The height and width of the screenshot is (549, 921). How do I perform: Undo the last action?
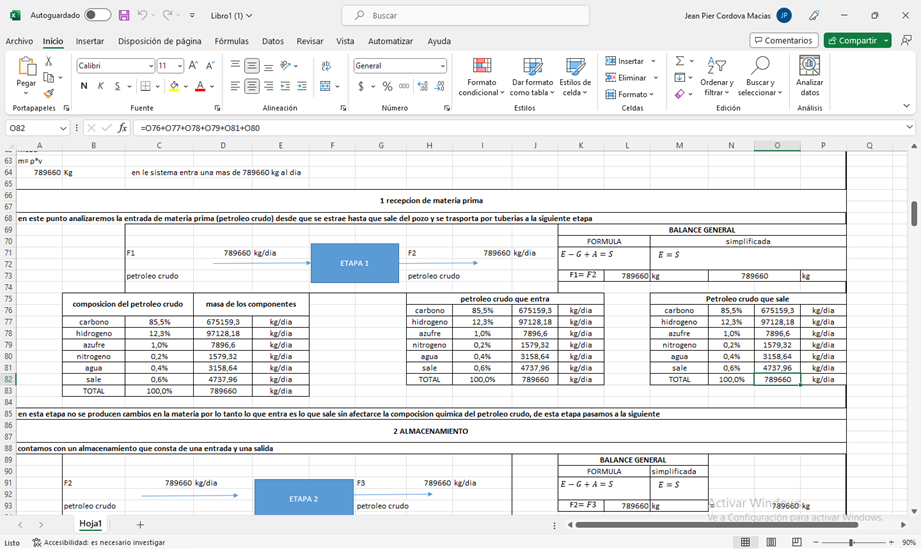click(142, 15)
